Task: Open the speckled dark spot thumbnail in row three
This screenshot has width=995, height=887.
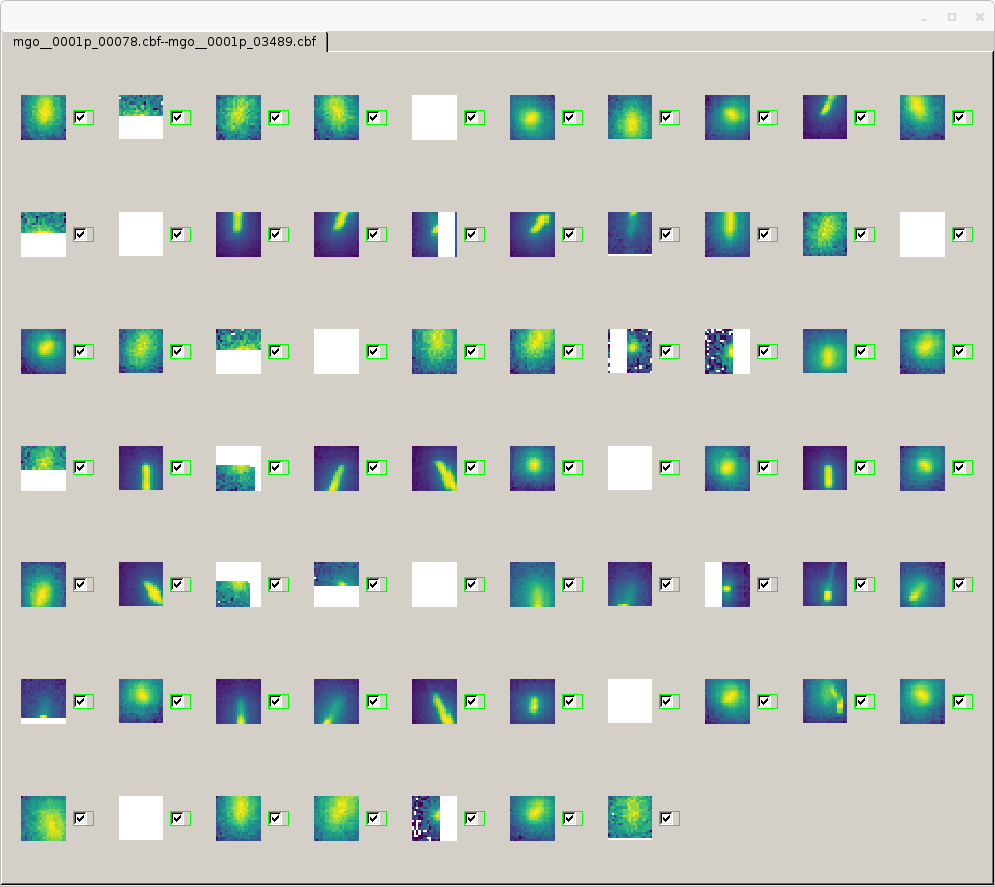Action: point(726,351)
